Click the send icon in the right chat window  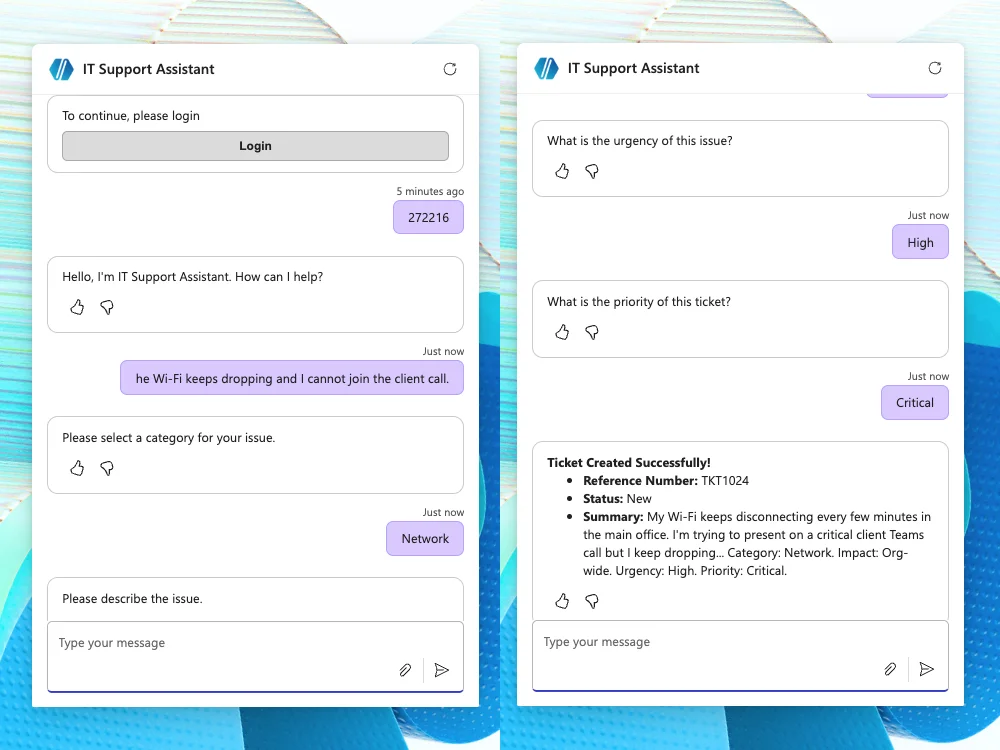click(926, 668)
